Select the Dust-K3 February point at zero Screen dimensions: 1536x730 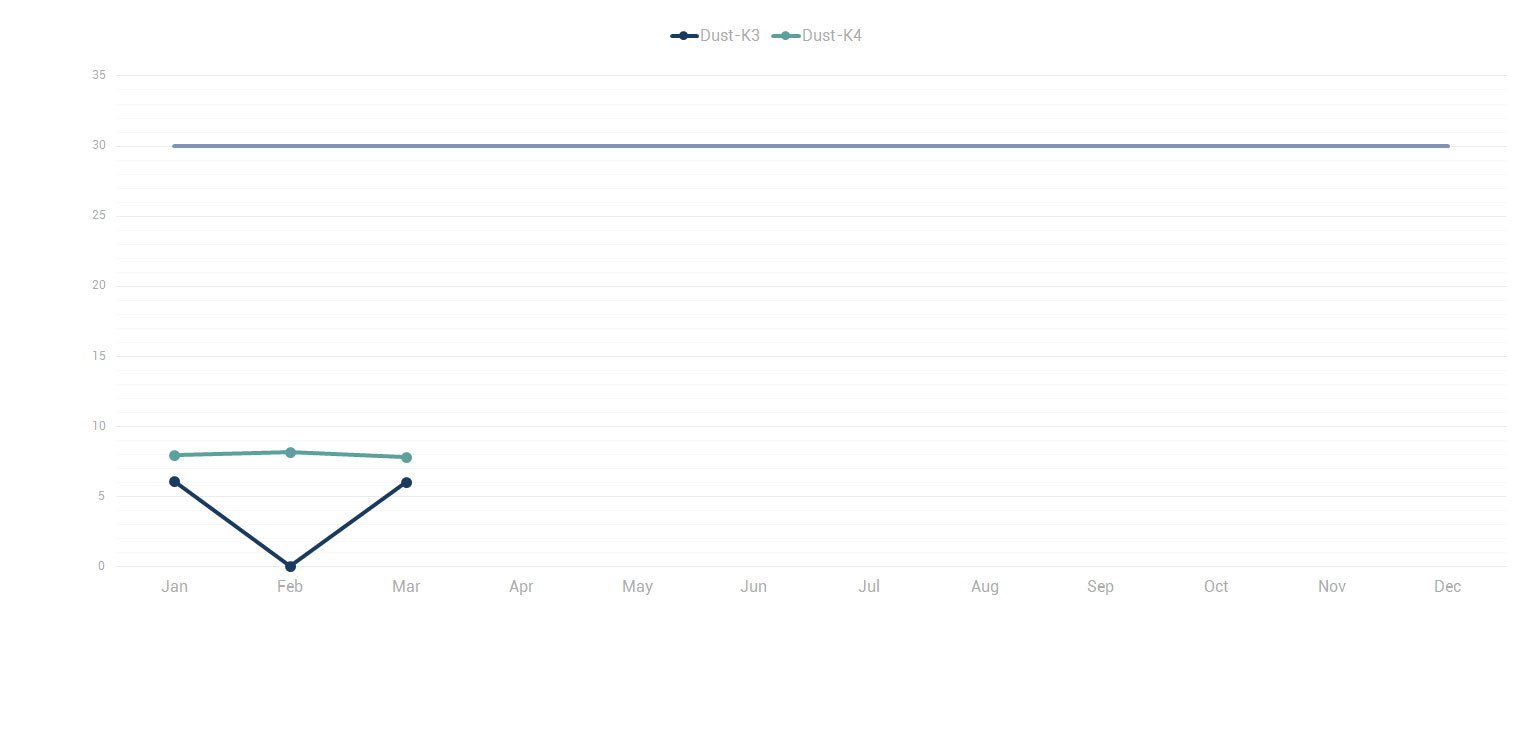(x=290, y=566)
